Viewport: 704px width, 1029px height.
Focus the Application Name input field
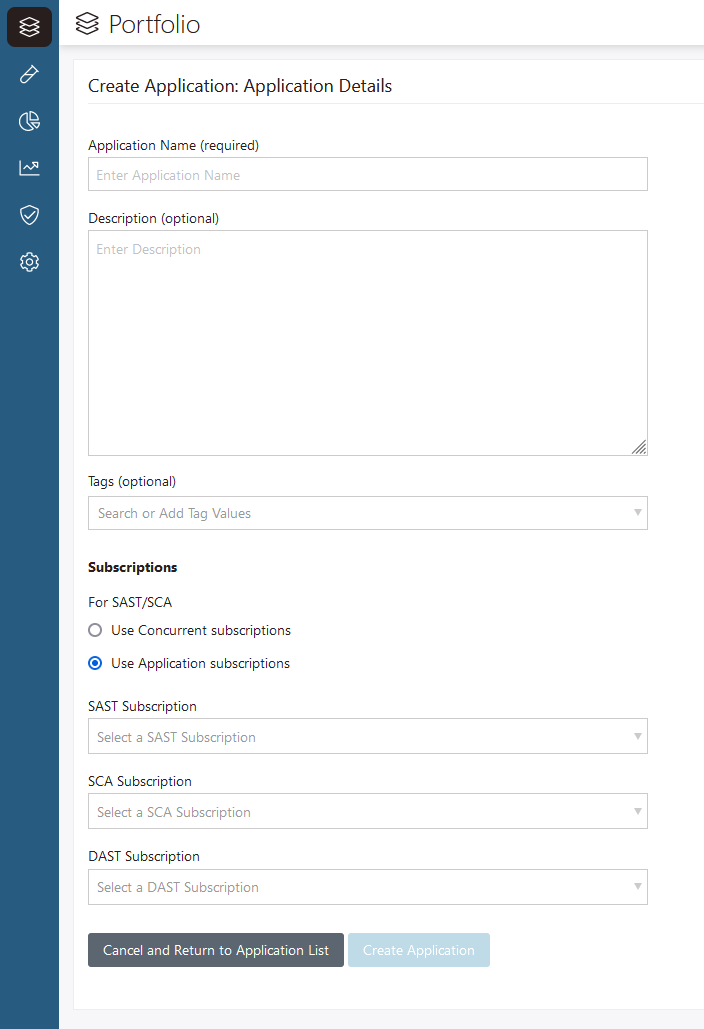tap(367, 174)
